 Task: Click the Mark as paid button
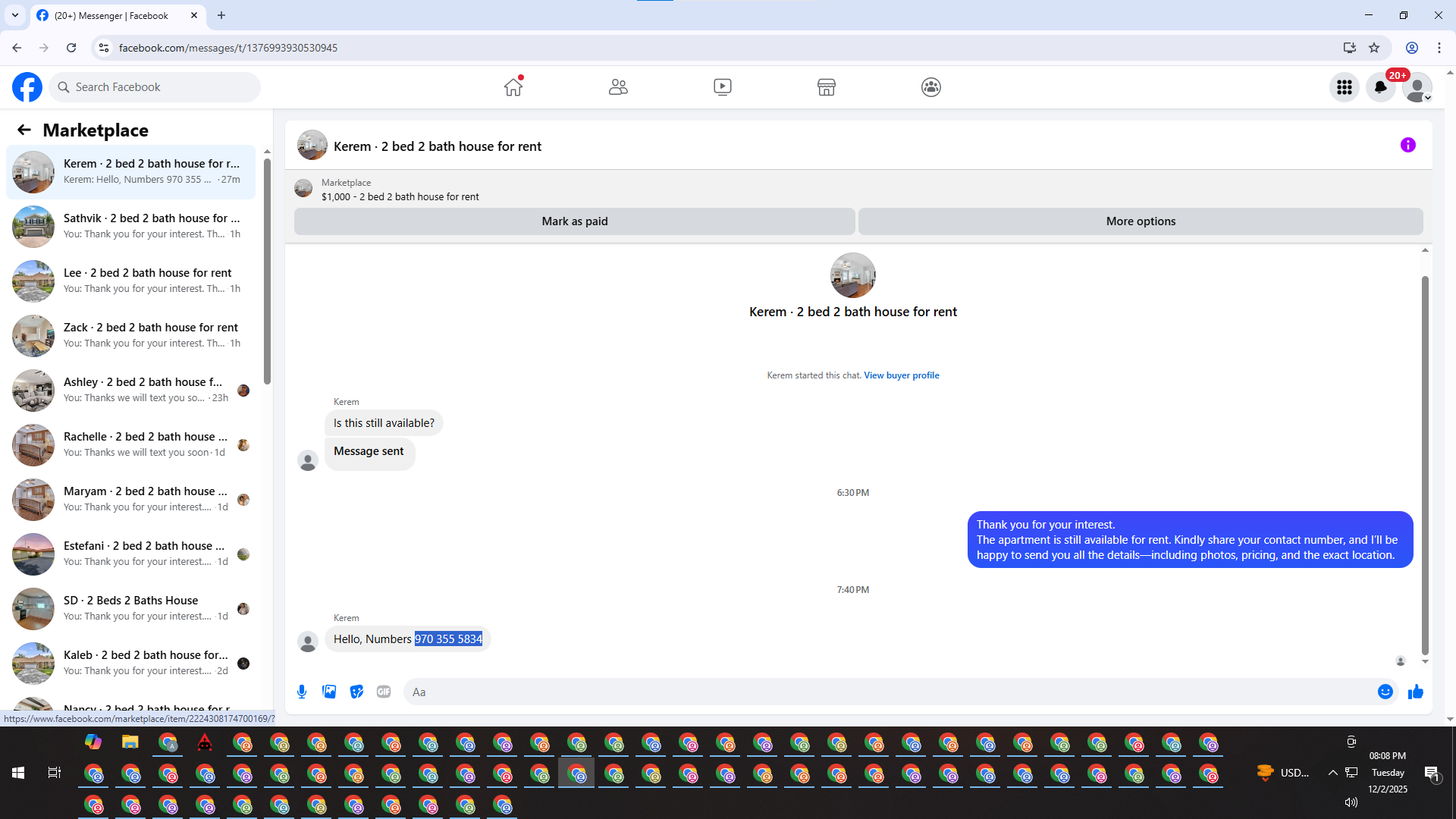click(574, 221)
